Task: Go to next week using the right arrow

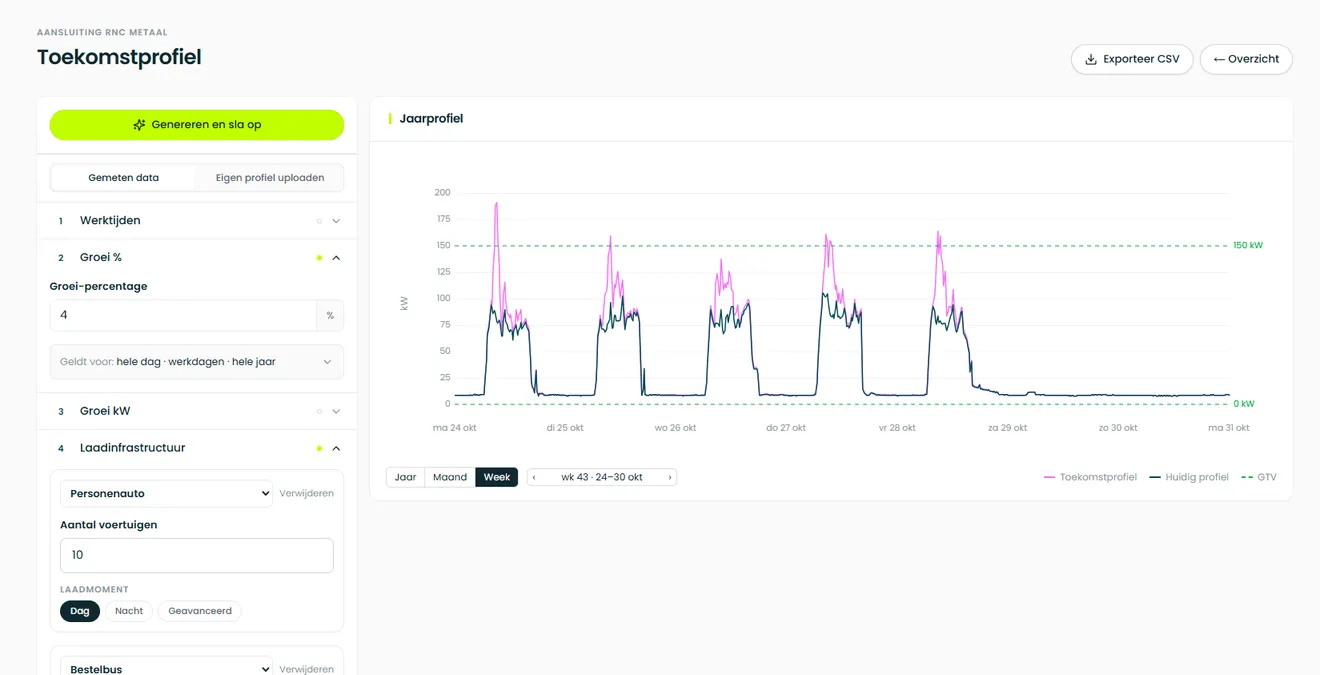Action: pyautogui.click(x=670, y=478)
